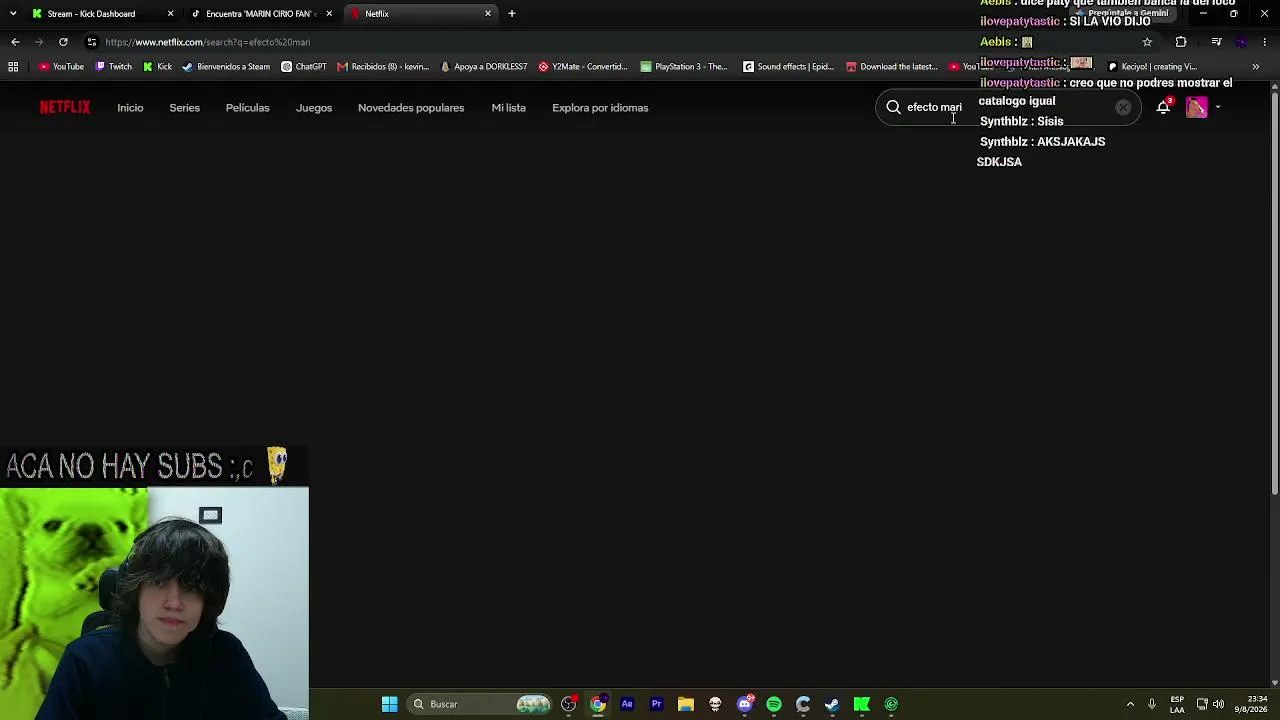This screenshot has height=720, width=1280.
Task: Bookmark this page with the star
Action: pos(1147,42)
